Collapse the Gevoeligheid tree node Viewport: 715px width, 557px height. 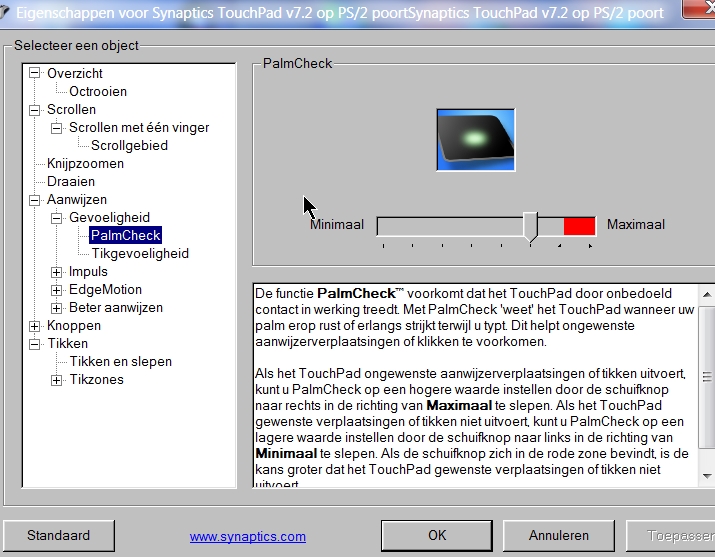(x=57, y=218)
